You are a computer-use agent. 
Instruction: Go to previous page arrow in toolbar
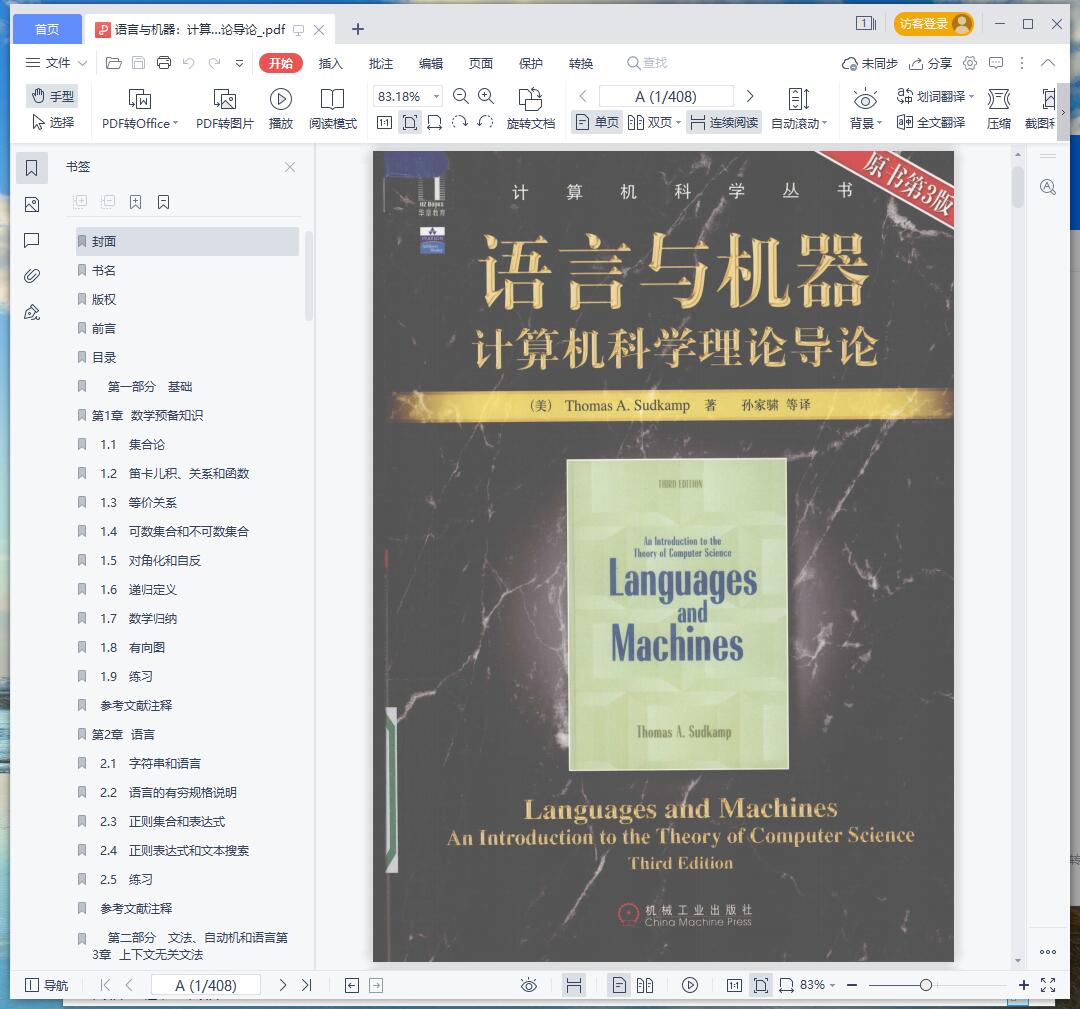point(583,96)
